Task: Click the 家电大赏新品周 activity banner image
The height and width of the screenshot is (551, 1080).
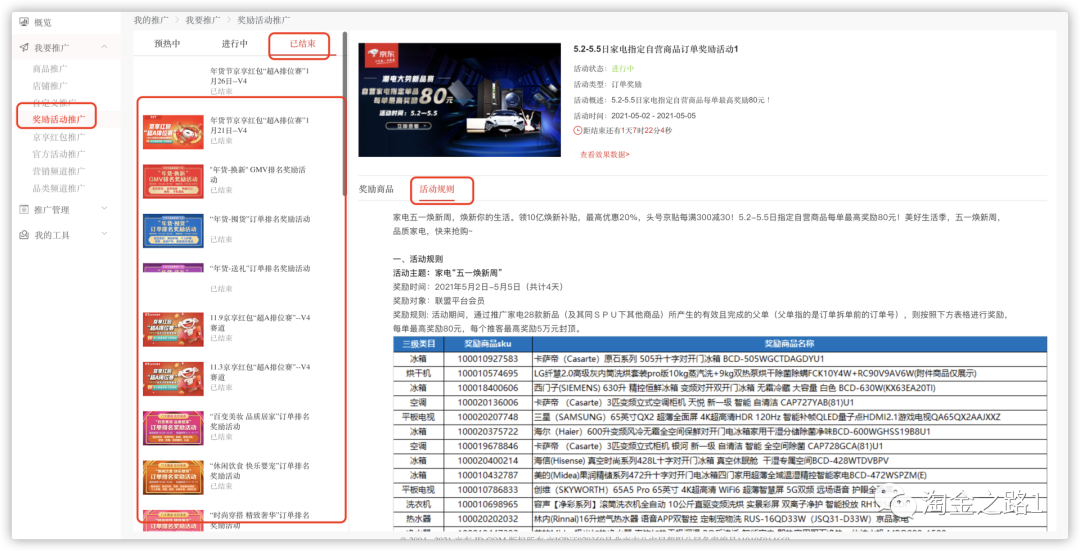Action: pyautogui.click(x=459, y=100)
